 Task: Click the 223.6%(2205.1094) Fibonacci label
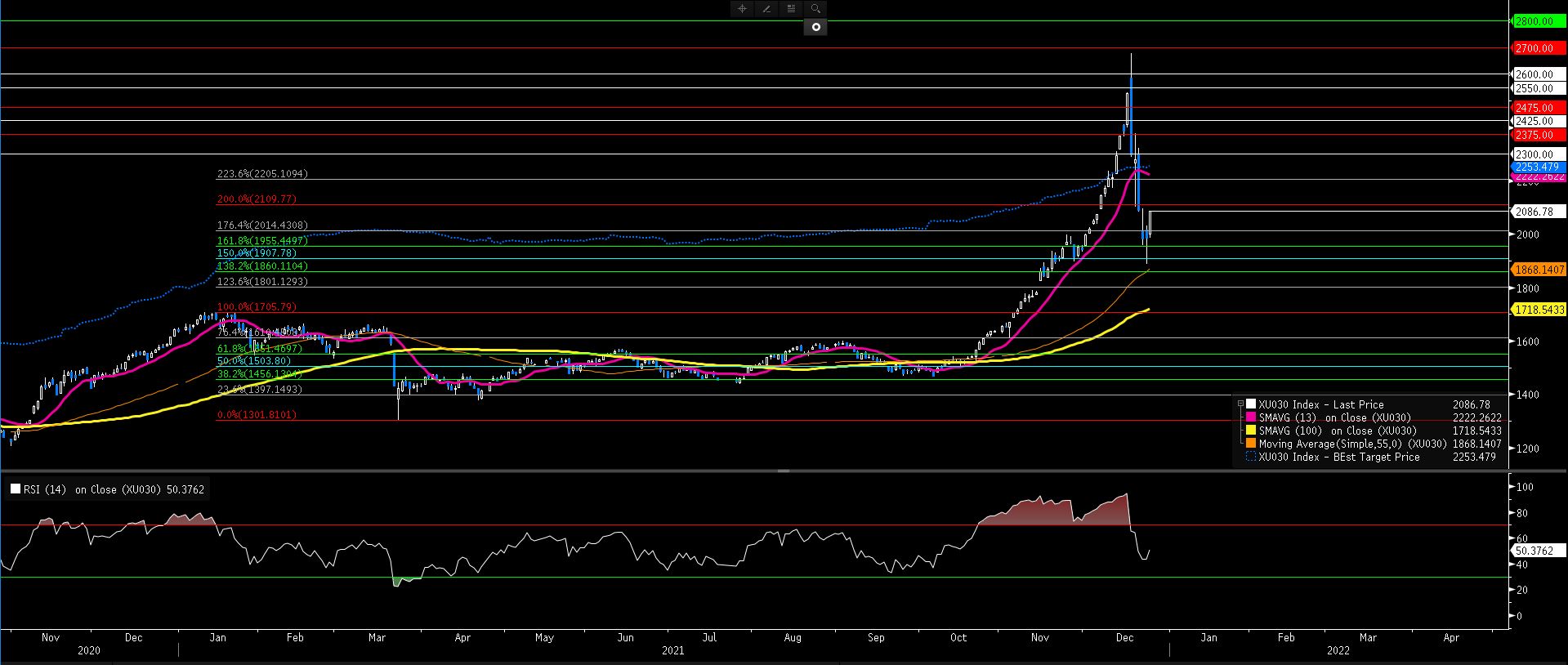(261, 174)
